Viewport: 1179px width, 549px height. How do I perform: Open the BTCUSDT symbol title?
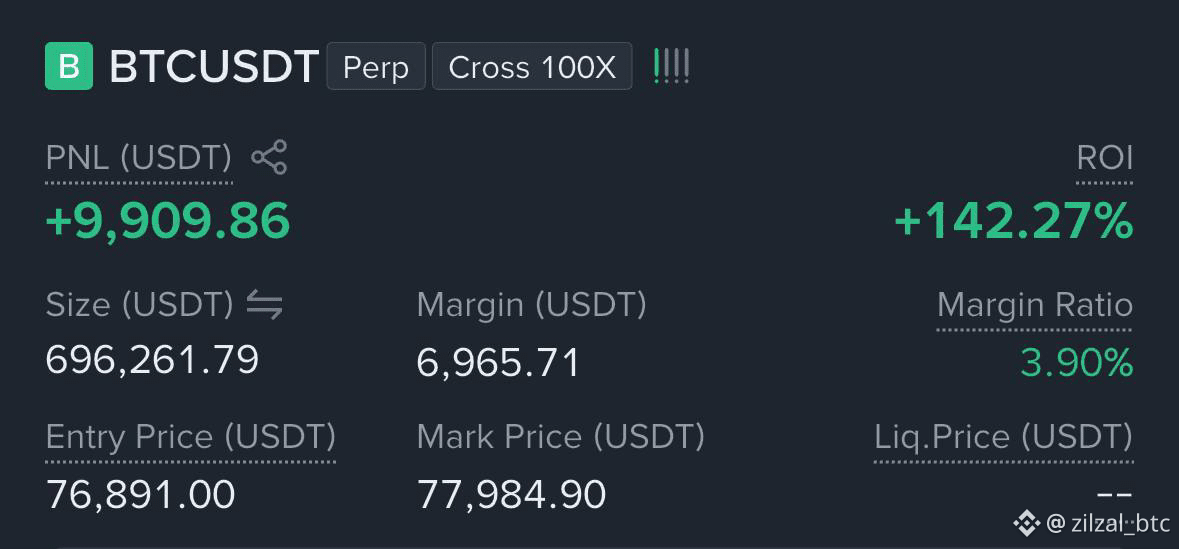click(214, 67)
